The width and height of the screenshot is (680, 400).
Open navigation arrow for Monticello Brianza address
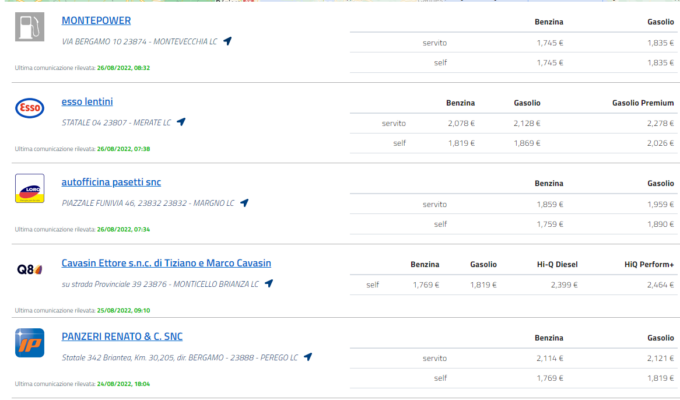pyautogui.click(x=268, y=284)
